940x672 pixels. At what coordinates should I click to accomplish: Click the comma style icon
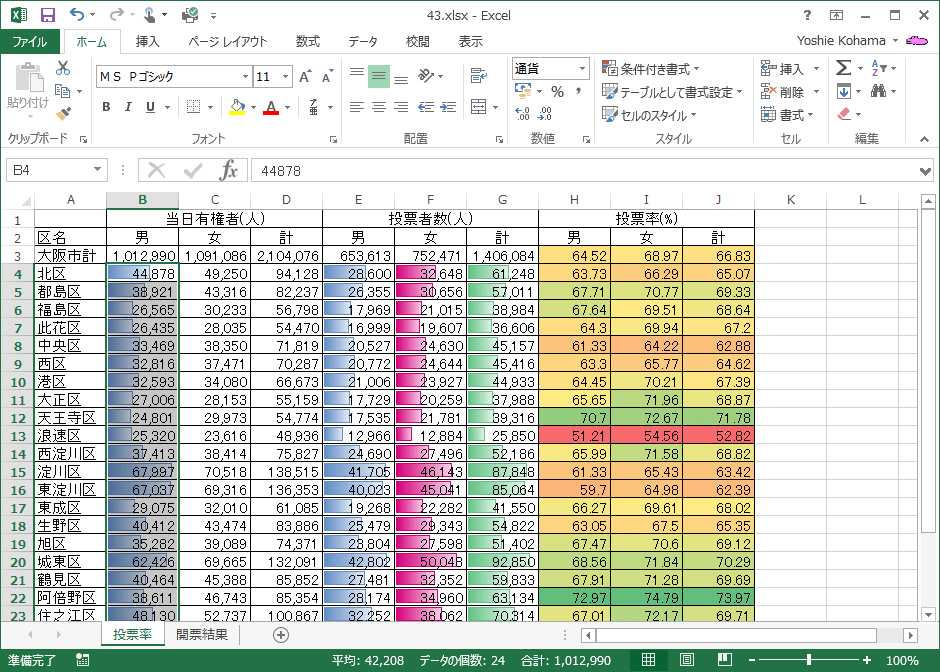point(579,91)
